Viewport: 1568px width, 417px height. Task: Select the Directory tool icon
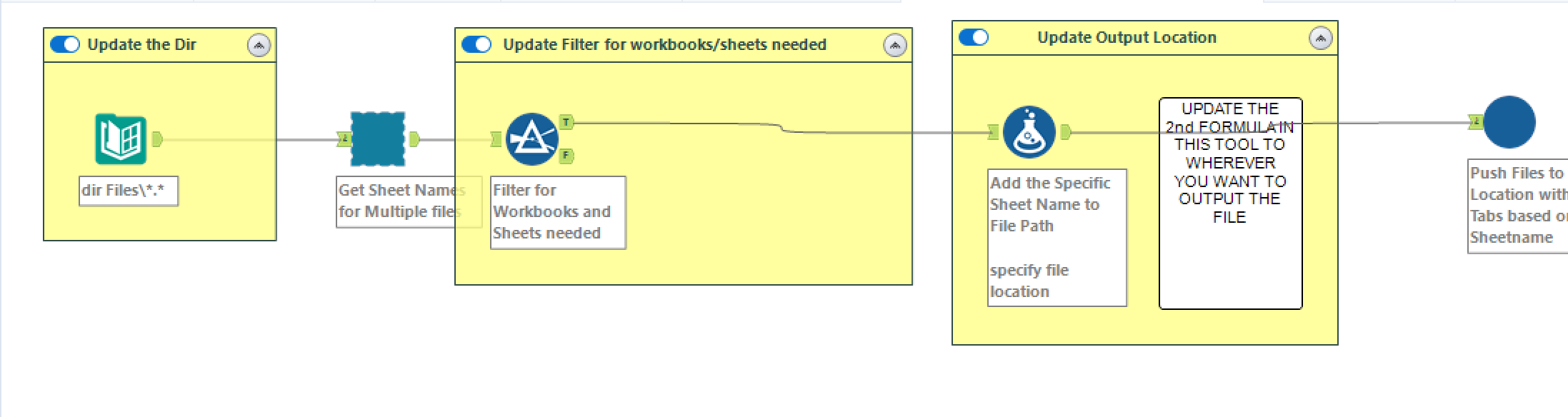click(x=121, y=139)
